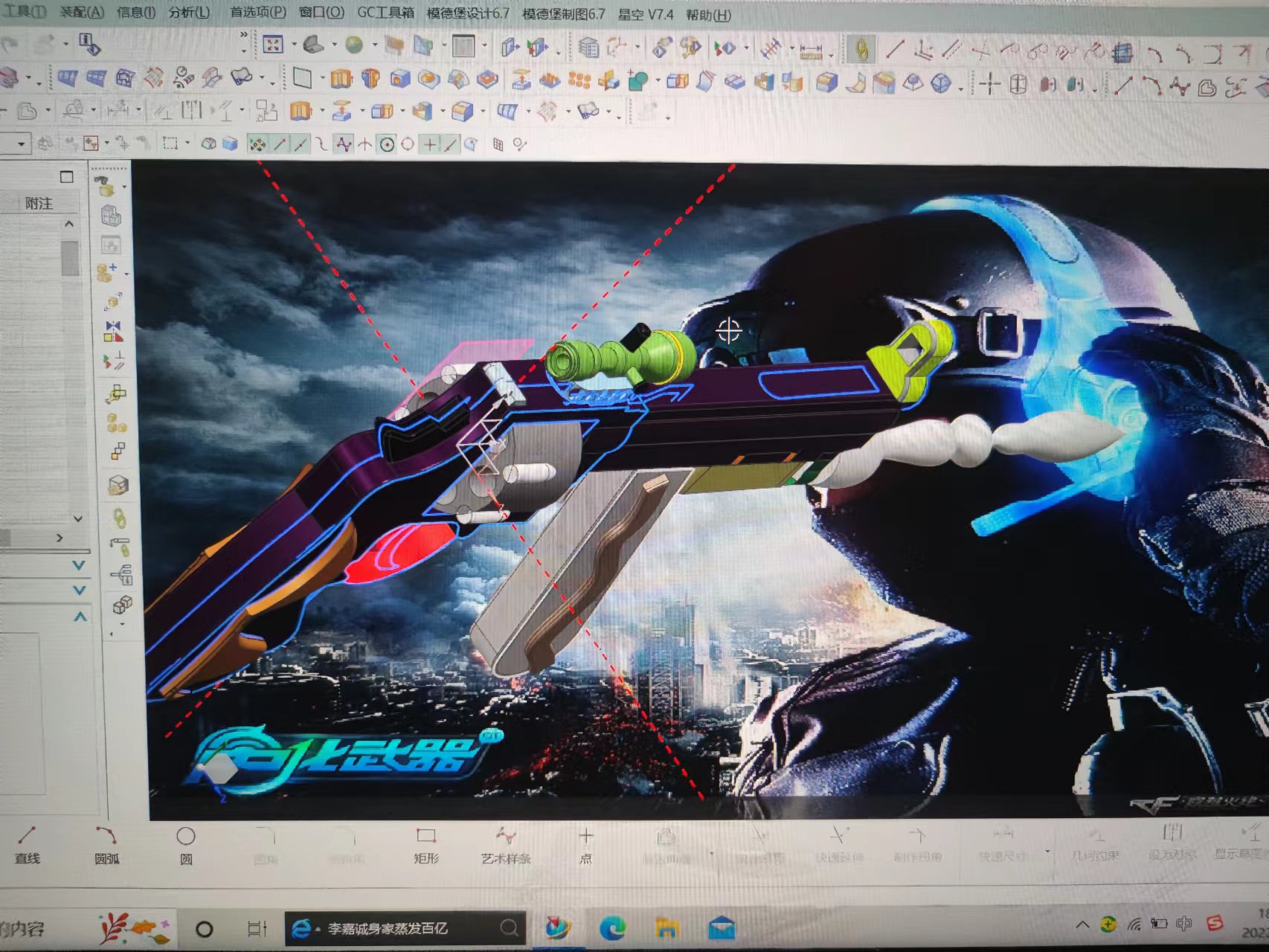Open the selection filter dropdown
Viewport: 1269px width, 952px height.
coord(20,143)
